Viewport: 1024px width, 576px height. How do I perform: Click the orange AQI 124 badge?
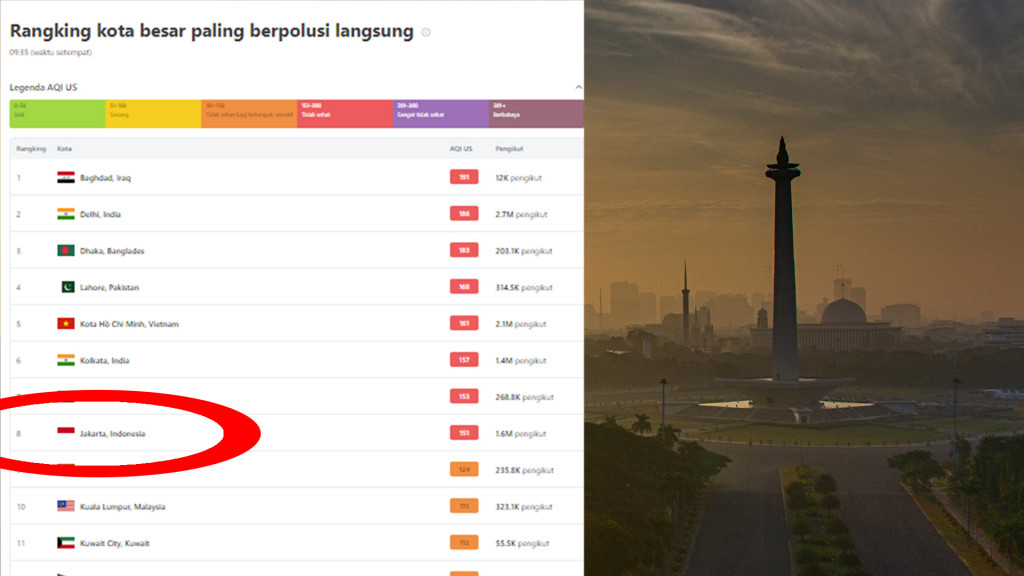[x=464, y=470]
